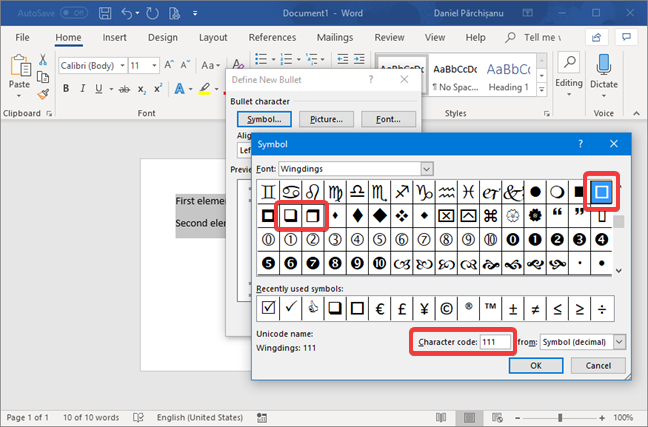Apply yellow text highlight color
Viewport: 648px width, 427px height.
(205, 88)
